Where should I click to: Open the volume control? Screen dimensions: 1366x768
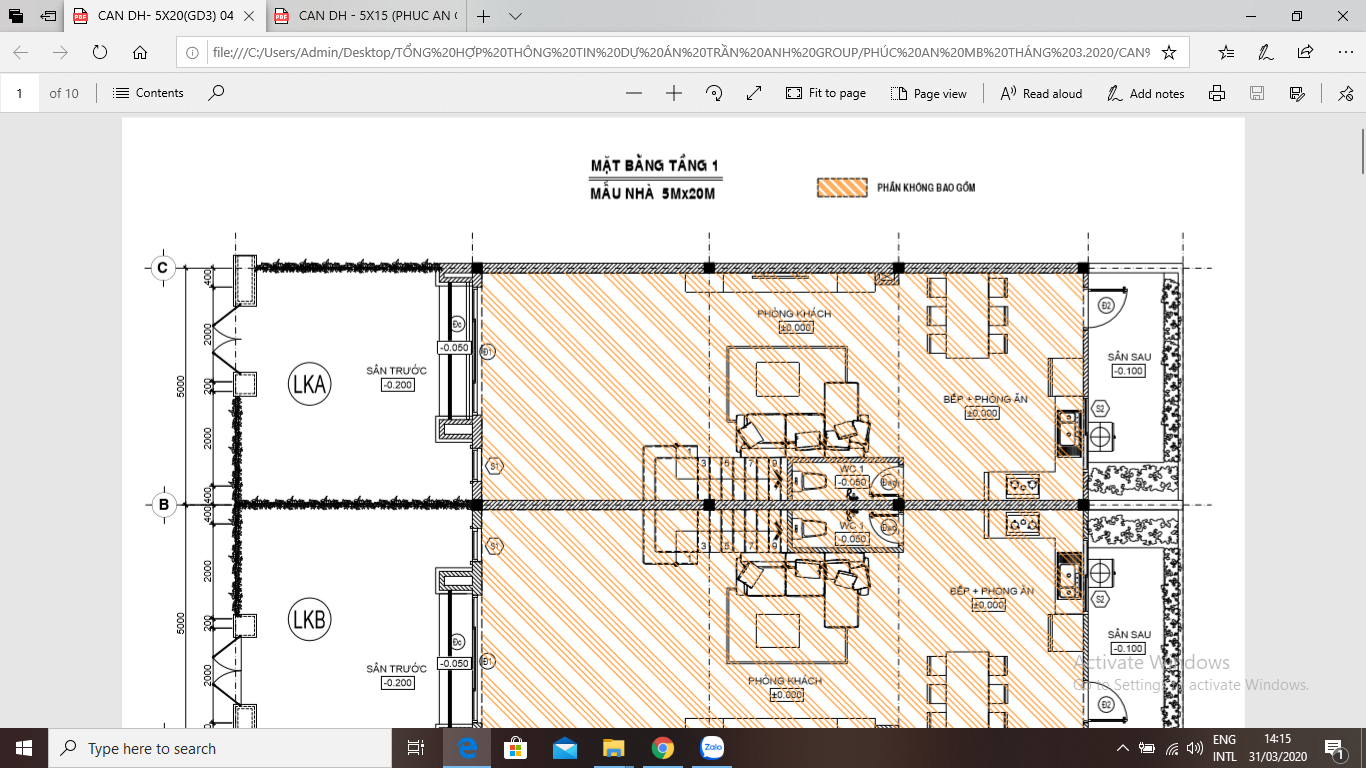pyautogui.click(x=1194, y=748)
